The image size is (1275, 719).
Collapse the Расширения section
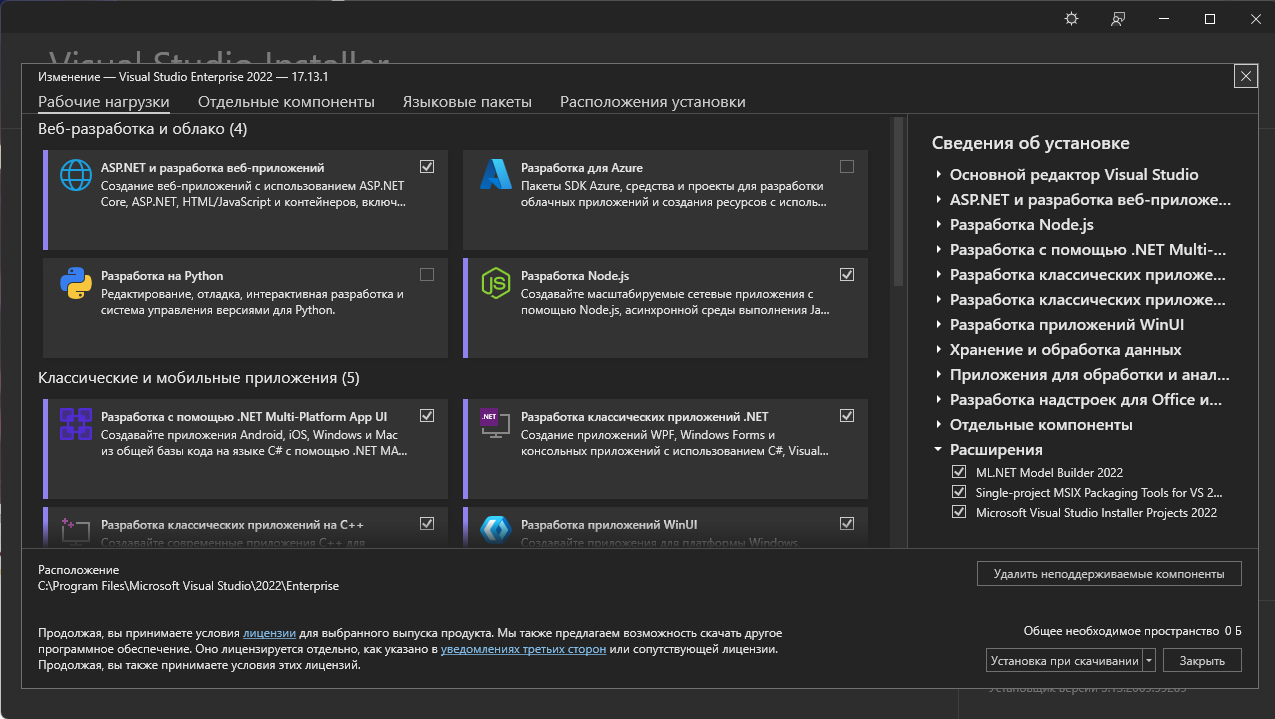tap(939, 450)
